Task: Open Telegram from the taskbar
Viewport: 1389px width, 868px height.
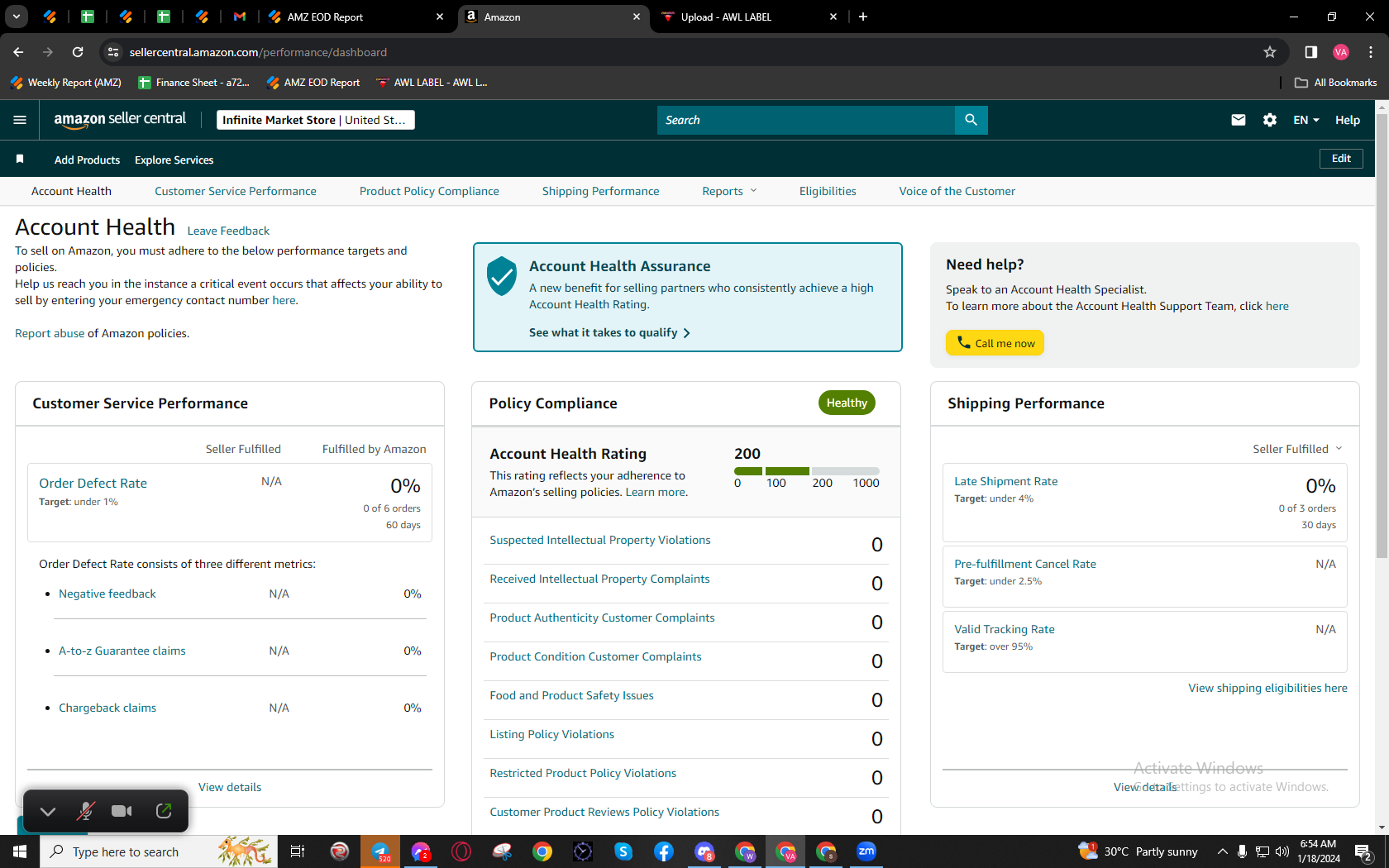Action: coord(380,851)
